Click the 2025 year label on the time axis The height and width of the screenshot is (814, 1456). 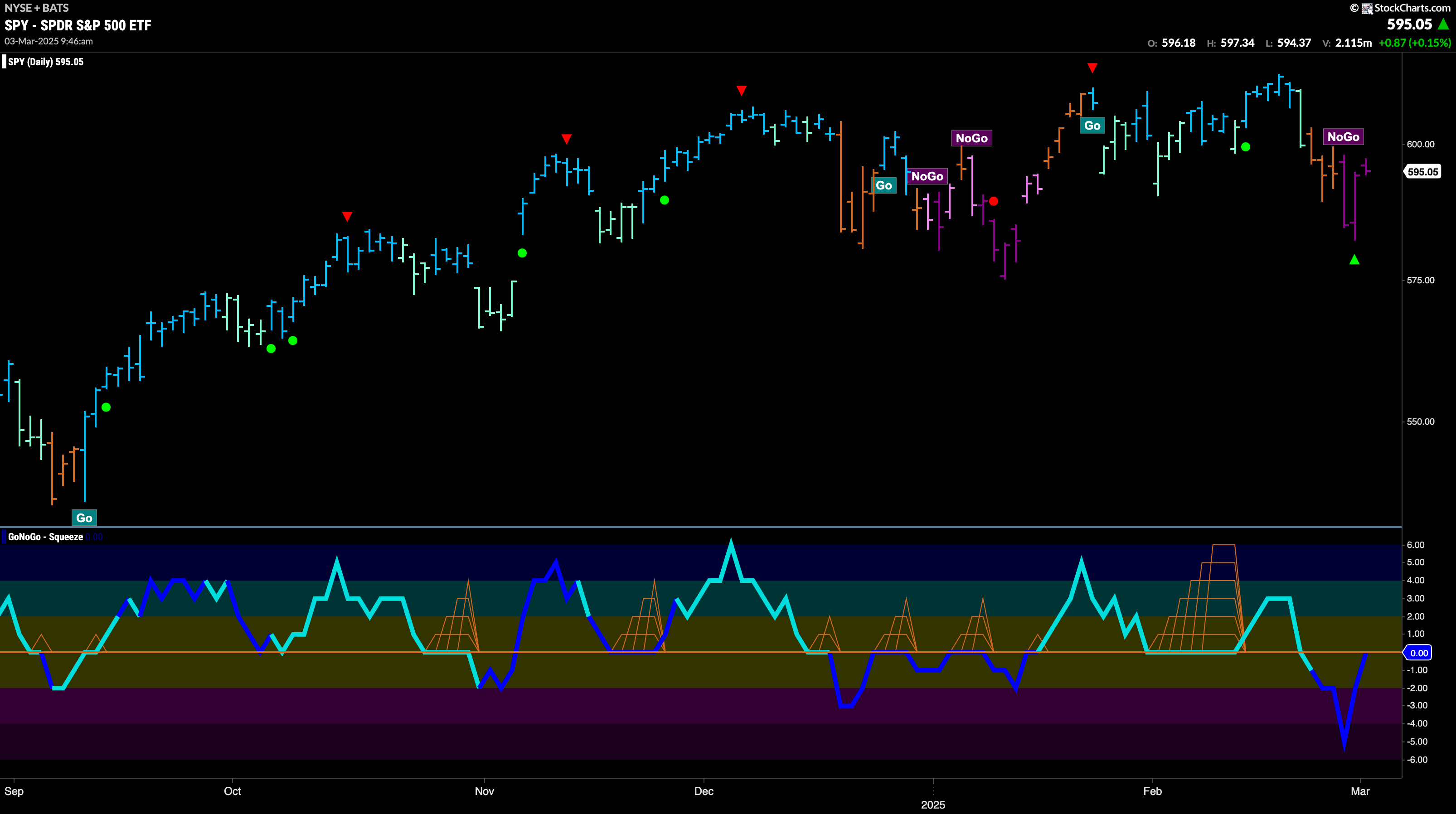coord(933,805)
